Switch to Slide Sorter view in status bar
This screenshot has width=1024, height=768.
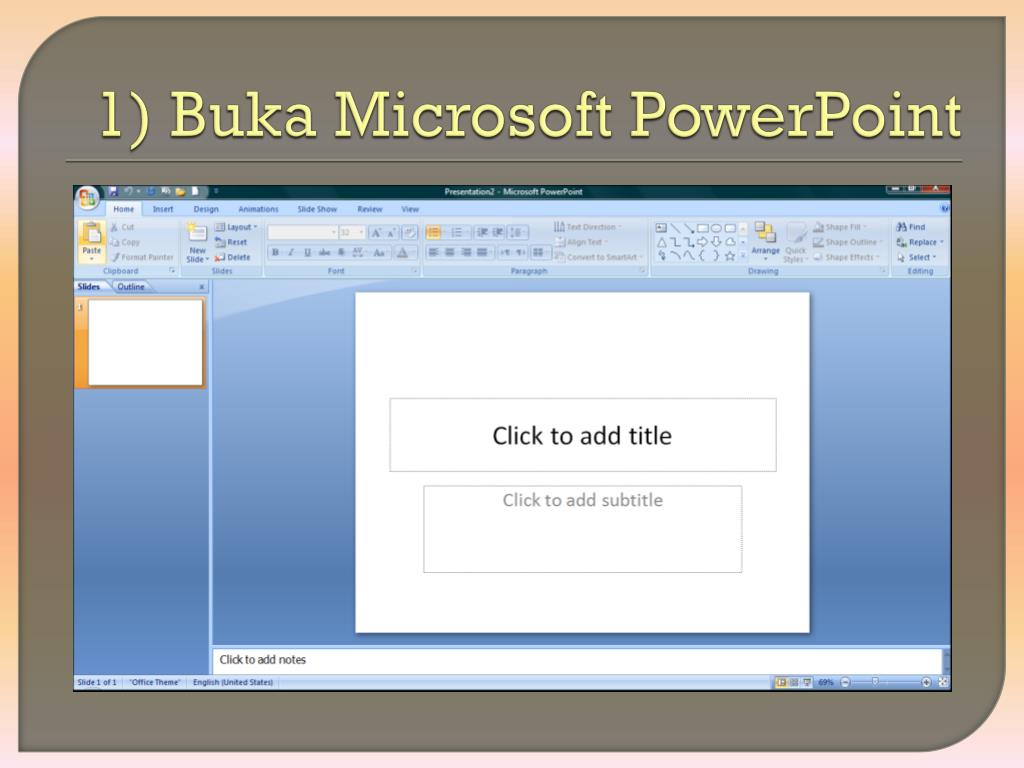[794, 682]
